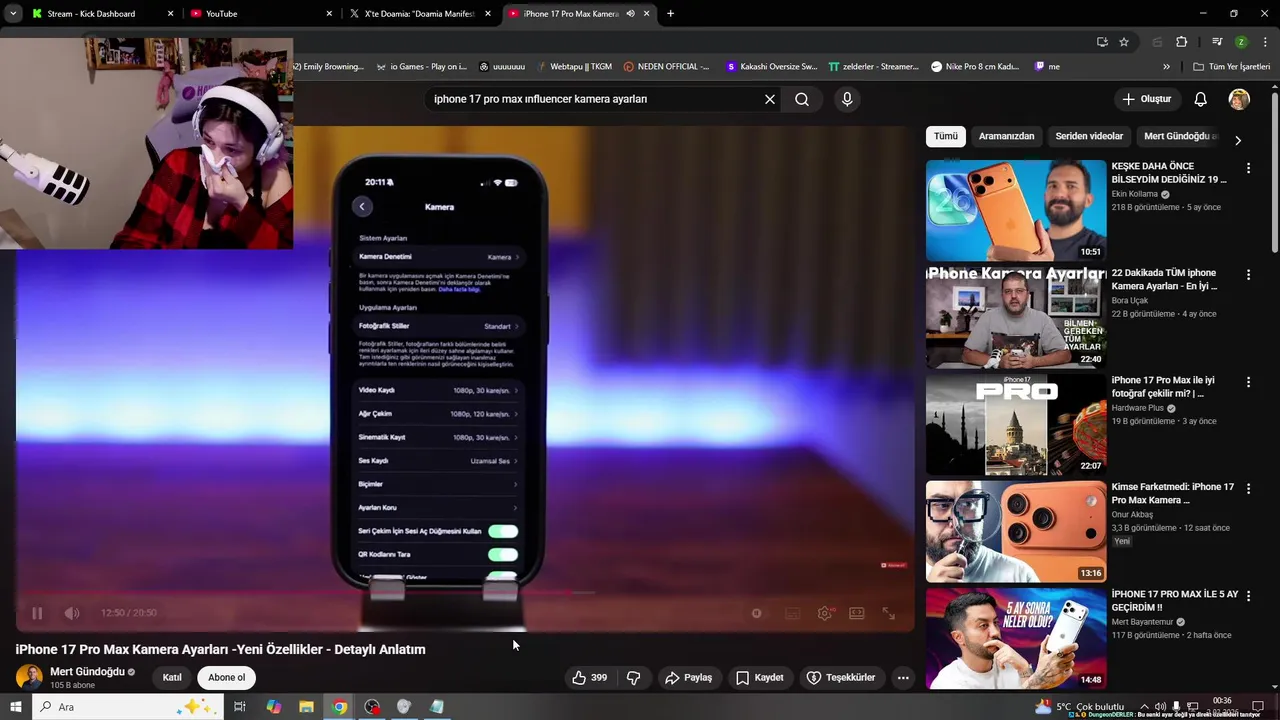
Task: Open a new browser tab
Action: pyautogui.click(x=670, y=14)
